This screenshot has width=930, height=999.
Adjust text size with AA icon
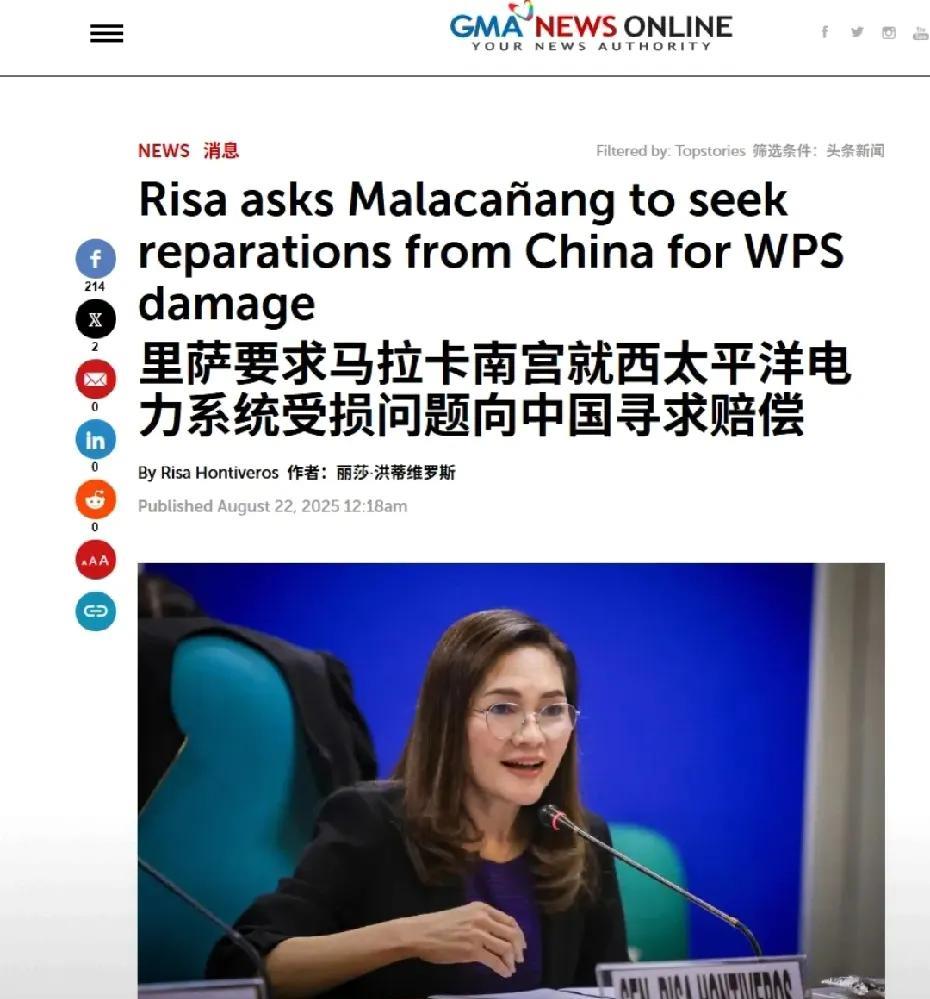[x=96, y=559]
